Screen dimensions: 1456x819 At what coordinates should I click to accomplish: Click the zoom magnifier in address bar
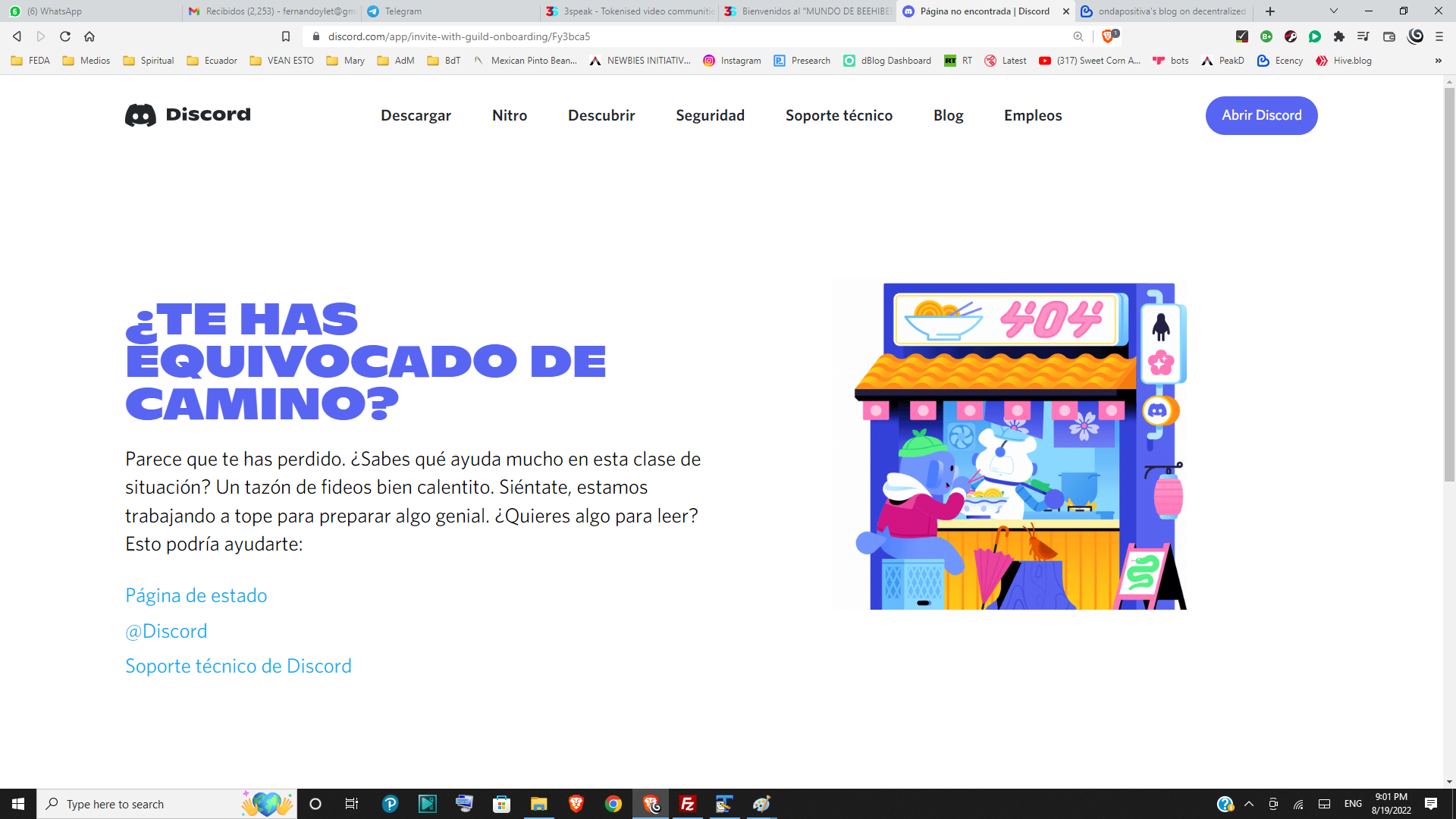[1078, 36]
